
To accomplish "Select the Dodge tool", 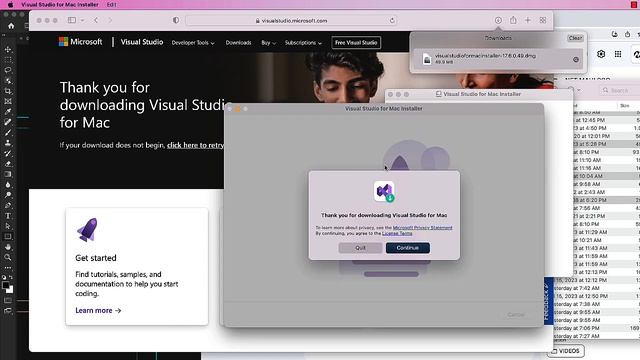I will coord(8,195).
